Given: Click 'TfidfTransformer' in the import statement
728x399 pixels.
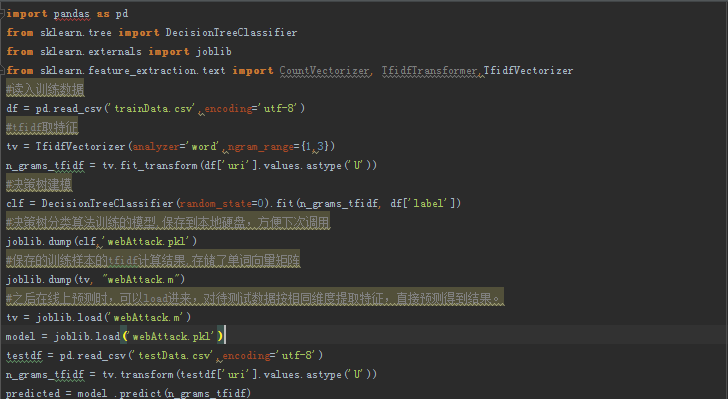Looking at the screenshot, I should (x=429, y=71).
